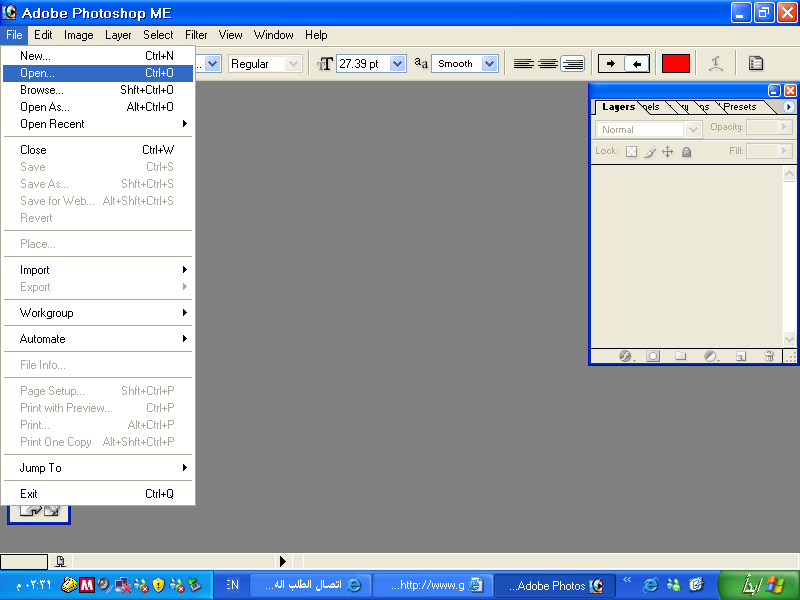The height and width of the screenshot is (600, 800).
Task: Click the status bar triangle arrow
Action: pyautogui.click(x=283, y=562)
